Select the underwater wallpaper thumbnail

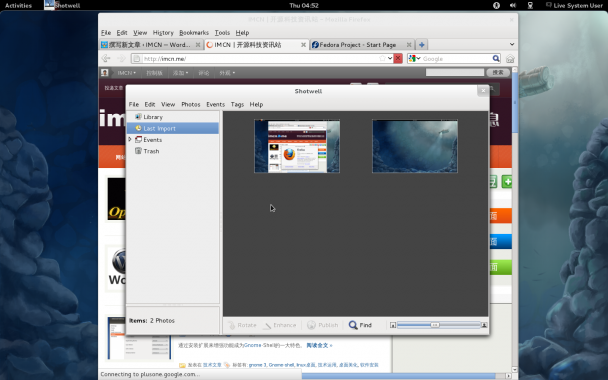pyautogui.click(x=415, y=146)
